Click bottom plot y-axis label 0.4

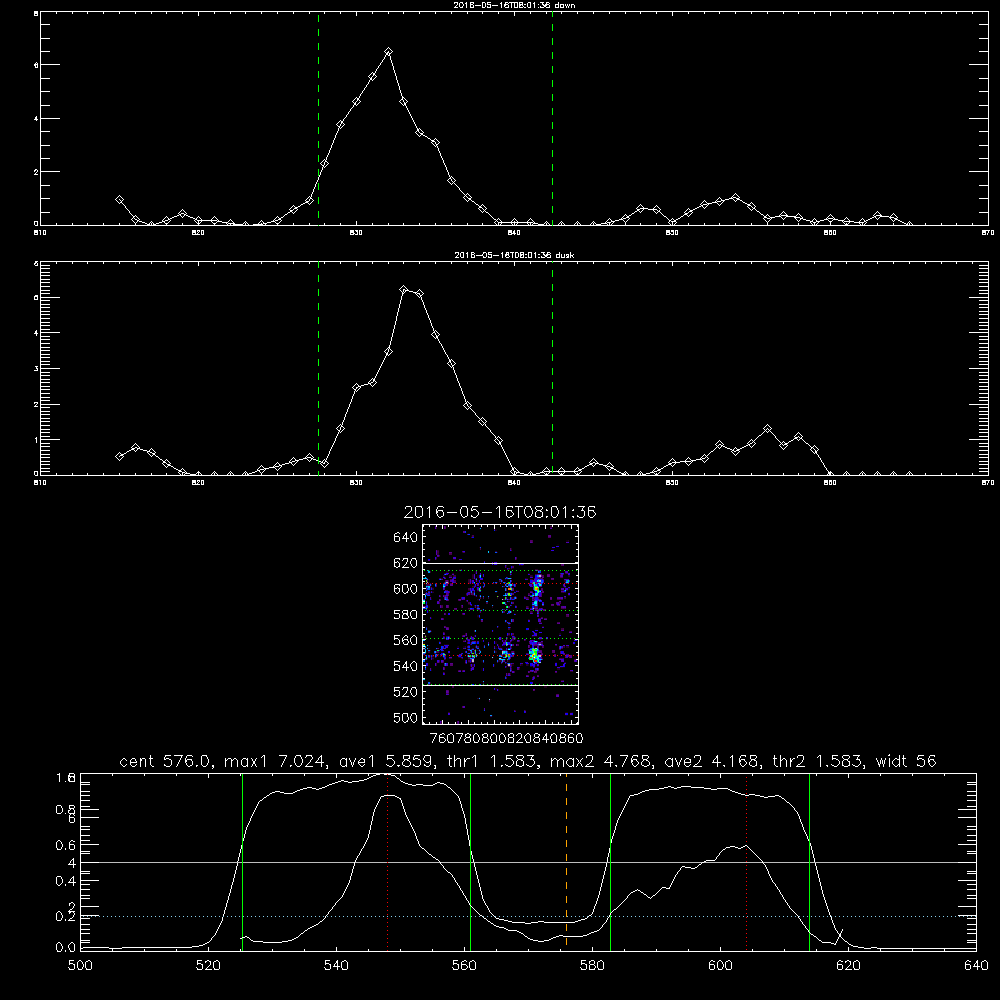pyautogui.click(x=66, y=881)
